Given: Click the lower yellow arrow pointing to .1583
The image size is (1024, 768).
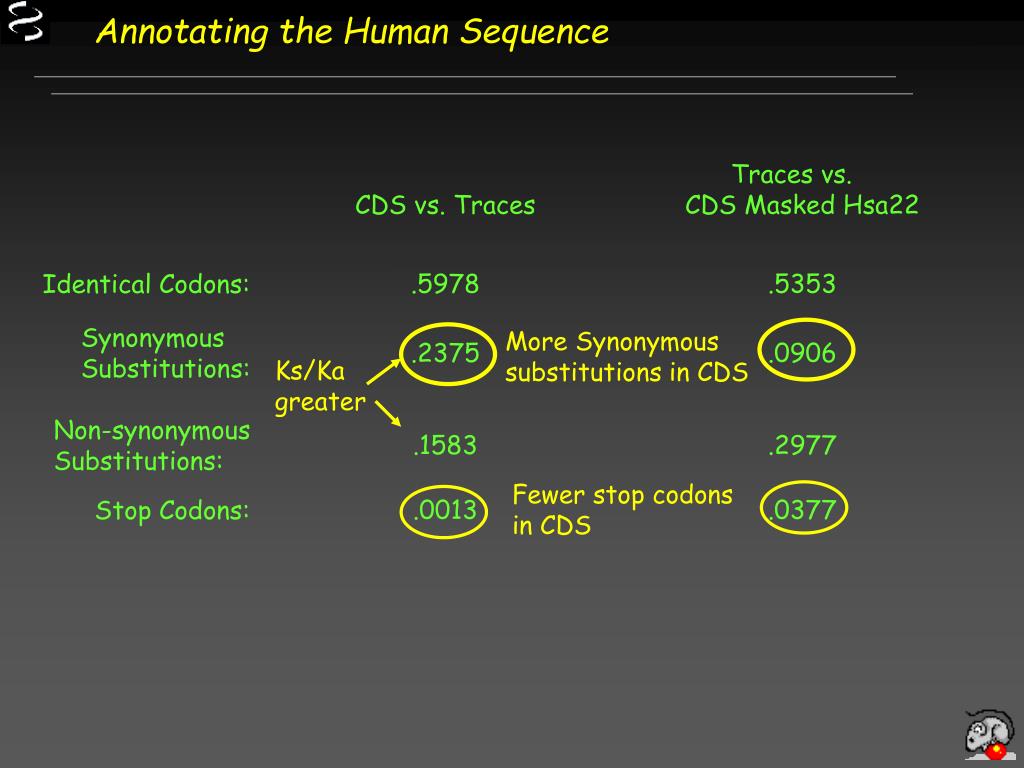Looking at the screenshot, I should [388, 412].
